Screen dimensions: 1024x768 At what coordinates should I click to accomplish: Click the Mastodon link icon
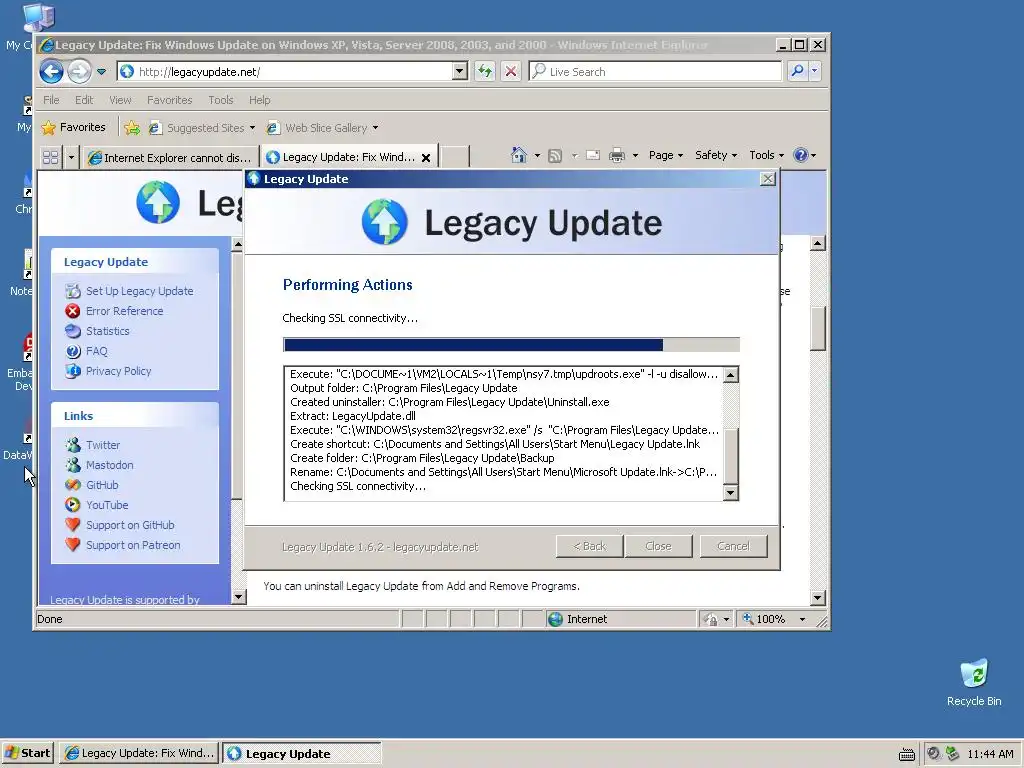72,465
